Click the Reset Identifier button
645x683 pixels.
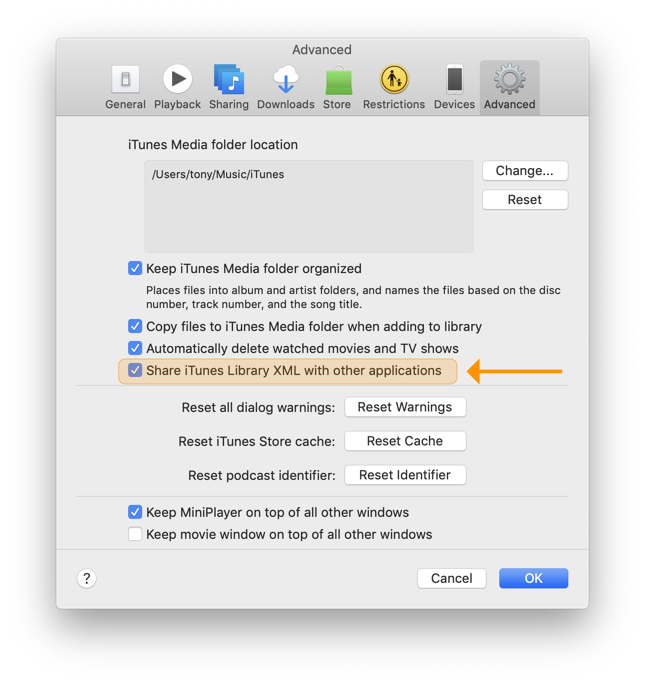coord(405,475)
